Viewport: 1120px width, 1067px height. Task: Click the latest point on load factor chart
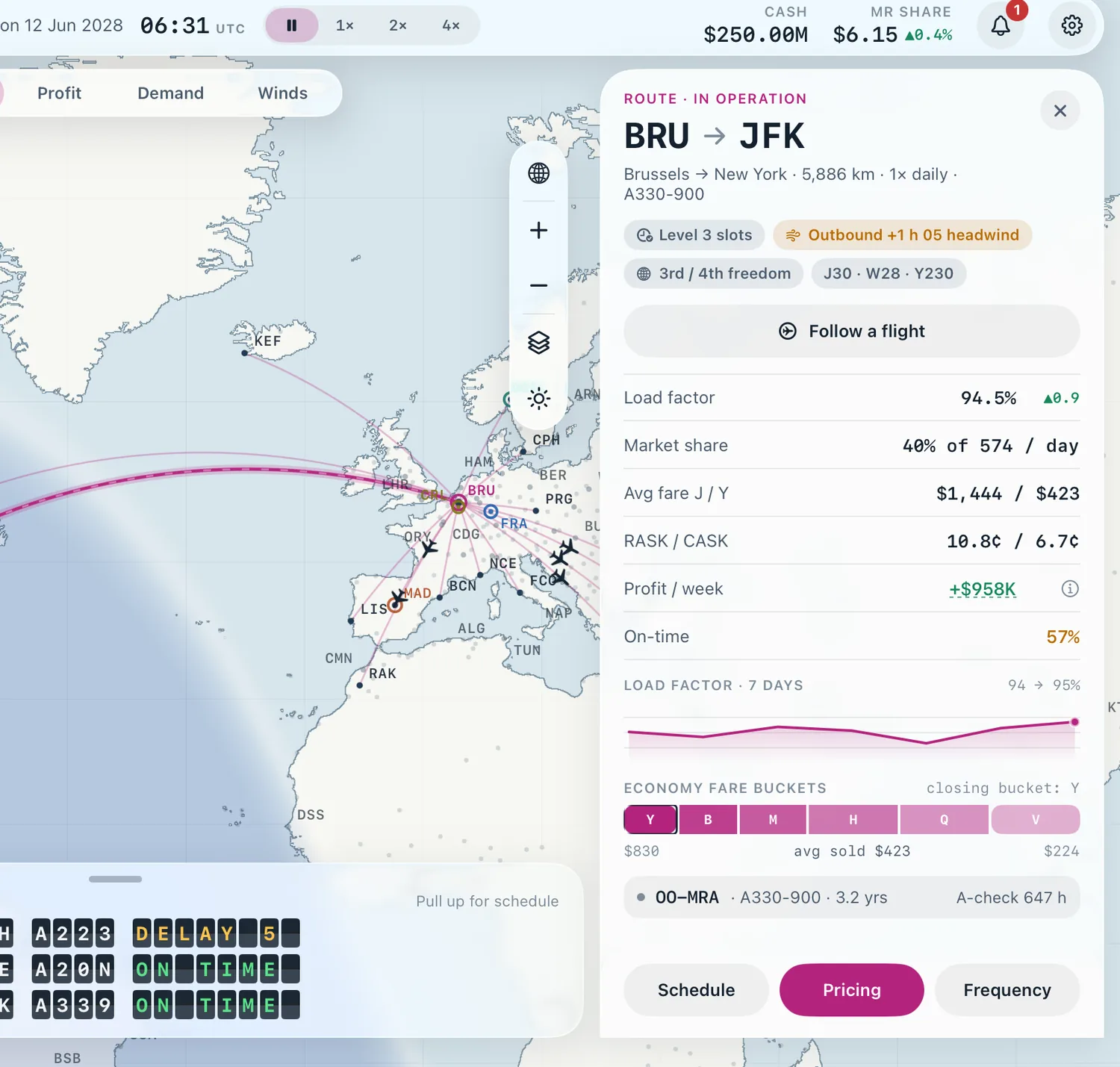[1074, 722]
